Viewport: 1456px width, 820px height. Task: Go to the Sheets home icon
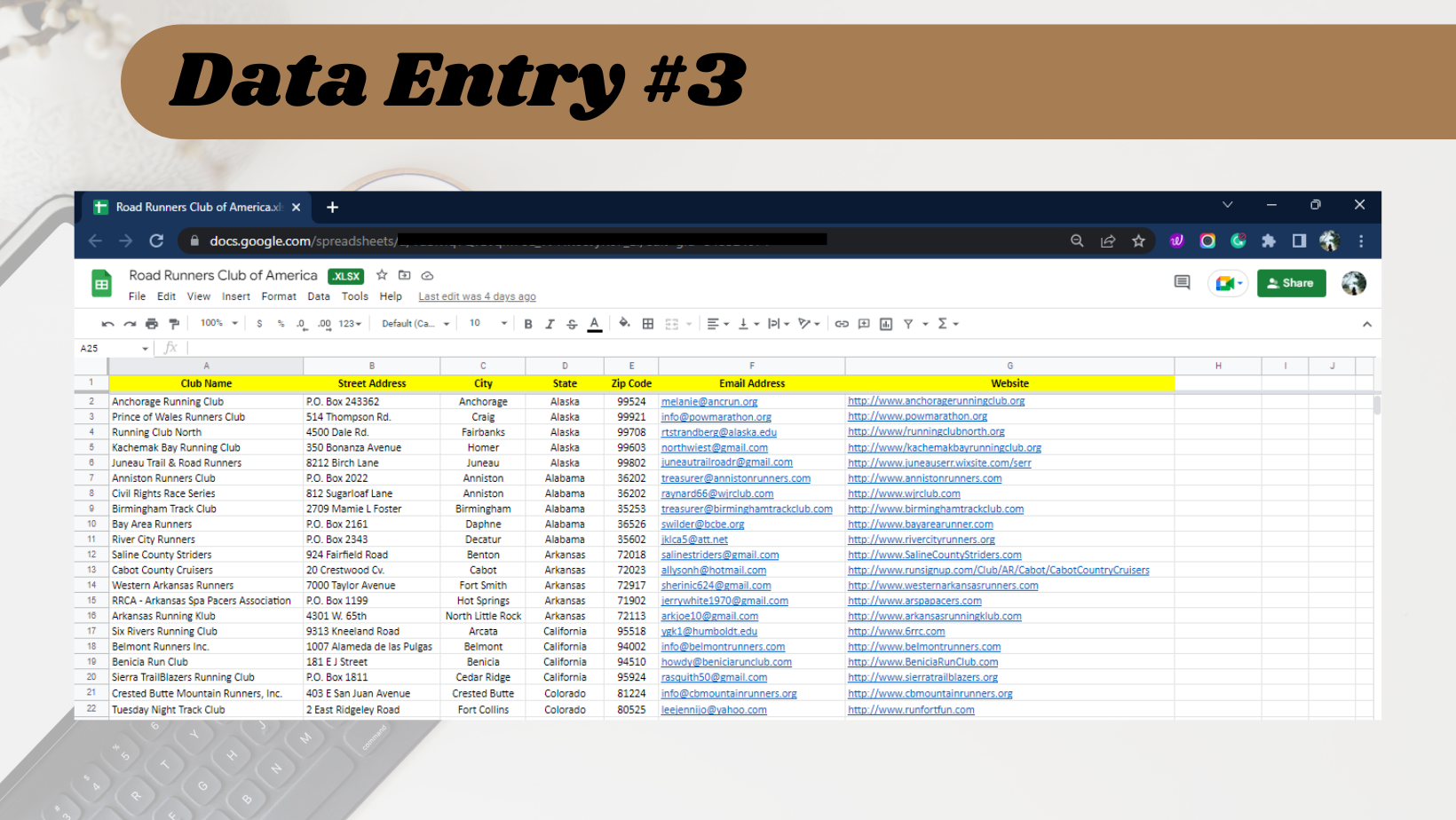pos(102,284)
